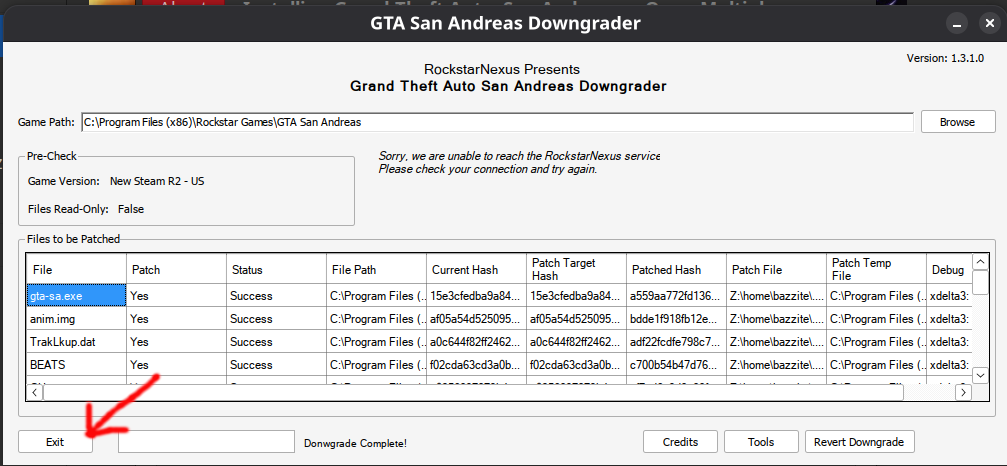Image resolution: width=1007 pixels, height=466 pixels.
Task: Click current hash af05a54d525095... for anim.img
Action: (x=477, y=319)
